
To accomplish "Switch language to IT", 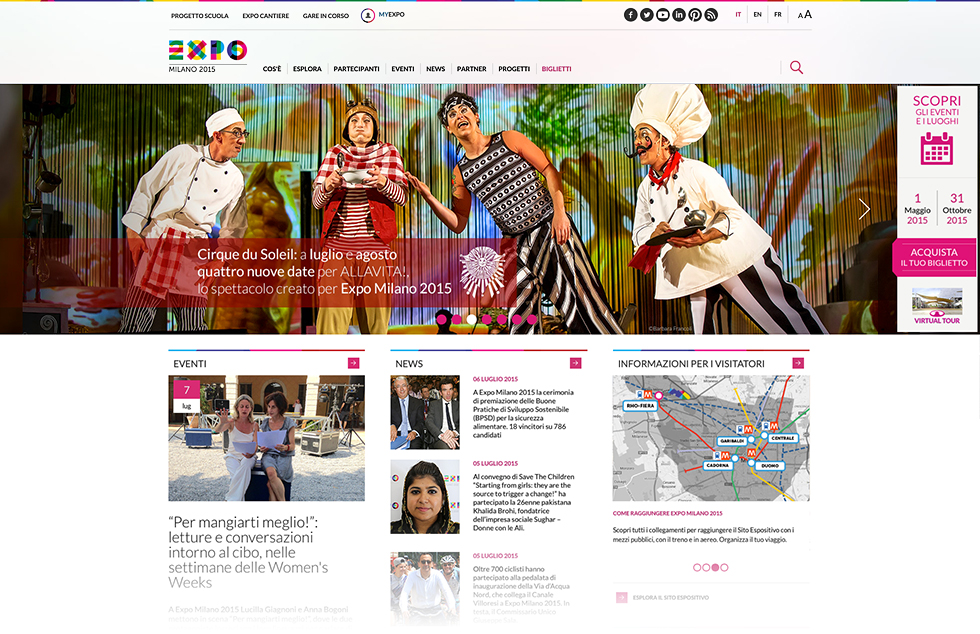I will pos(738,14).
